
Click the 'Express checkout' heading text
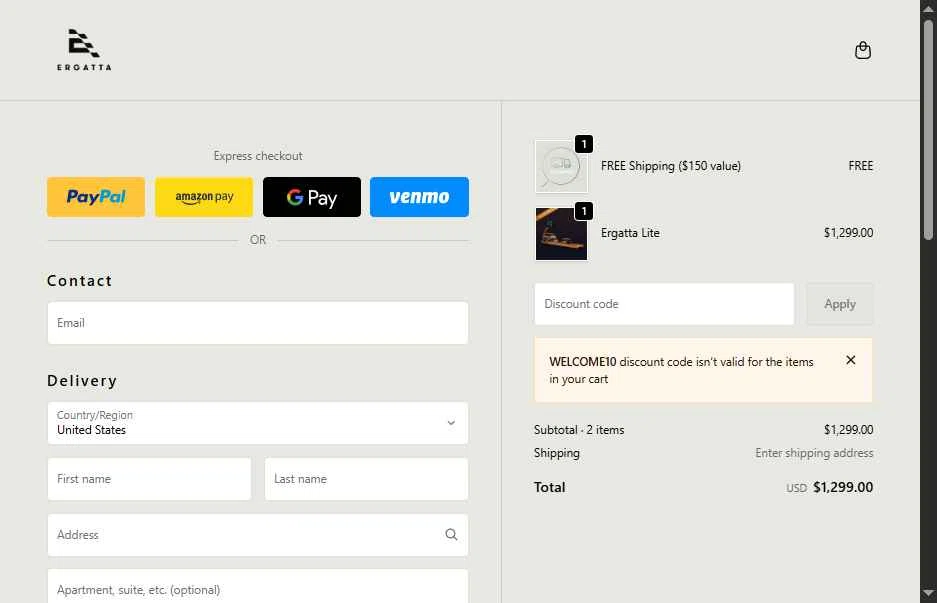coord(258,156)
